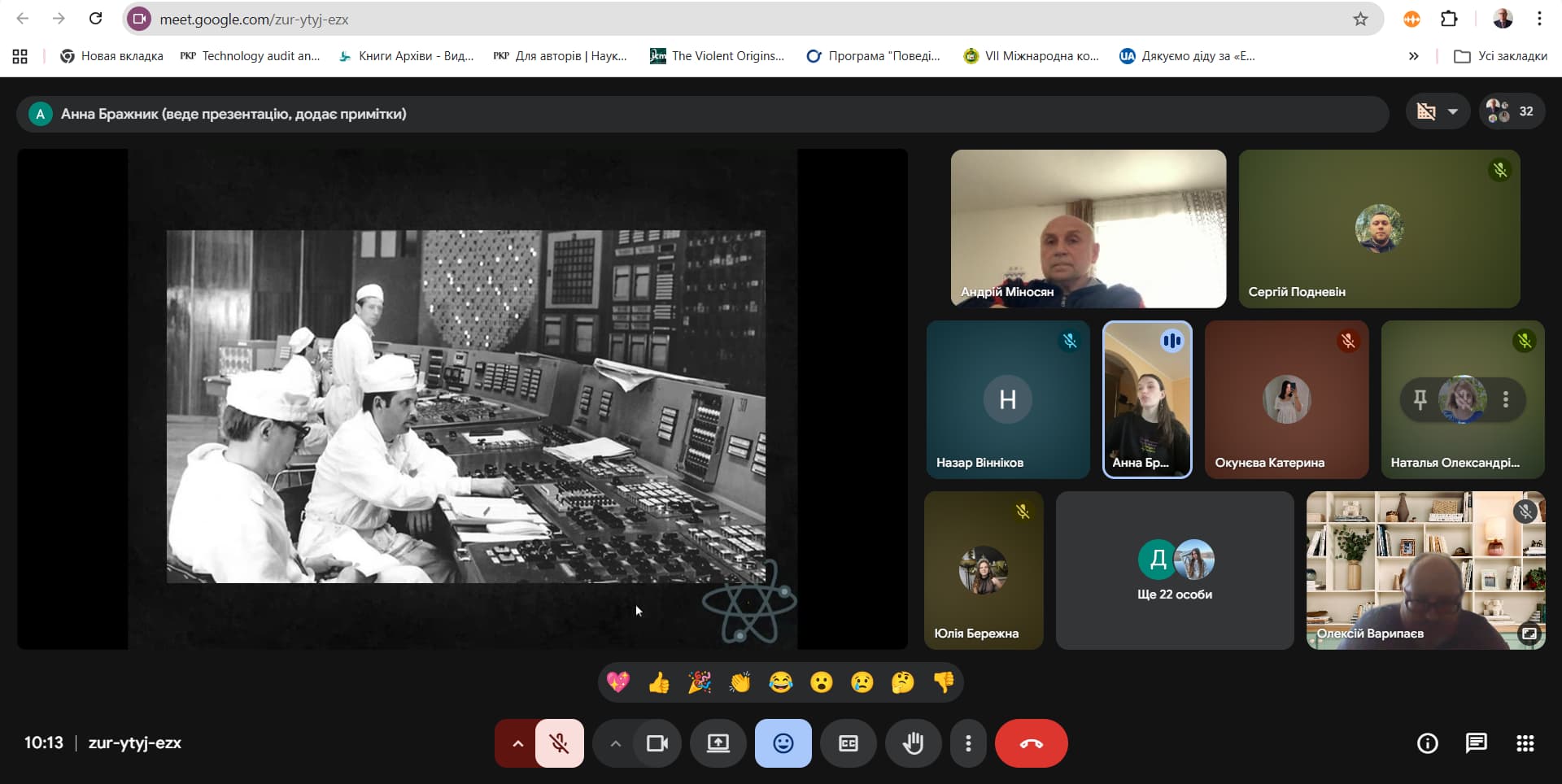
Task: Raise your hand in the meeting
Action: point(913,743)
